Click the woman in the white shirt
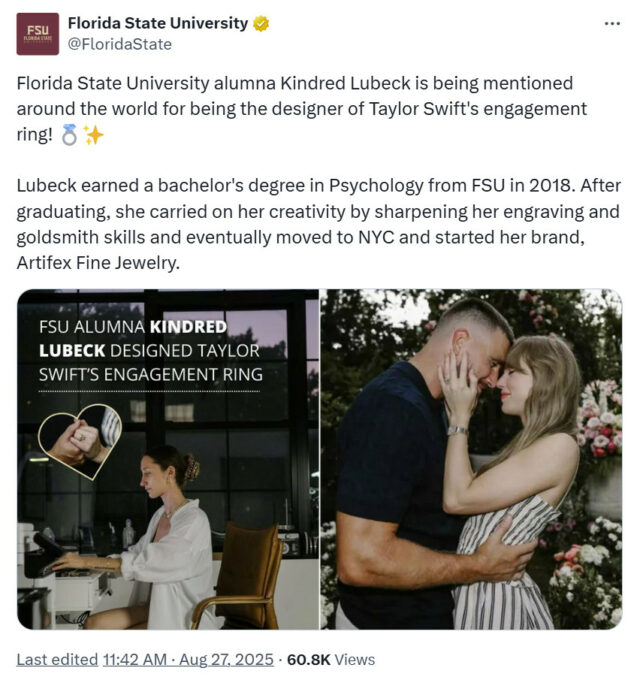 (158, 538)
